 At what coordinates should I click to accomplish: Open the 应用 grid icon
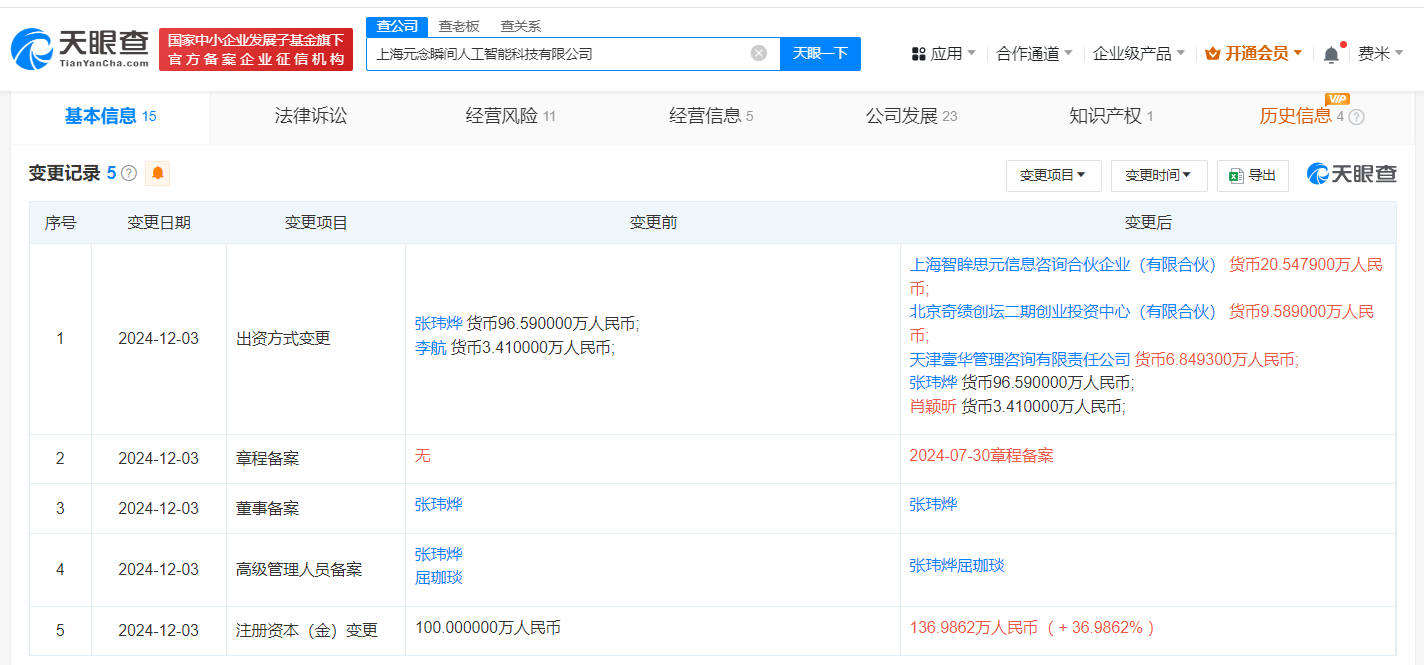coord(918,54)
